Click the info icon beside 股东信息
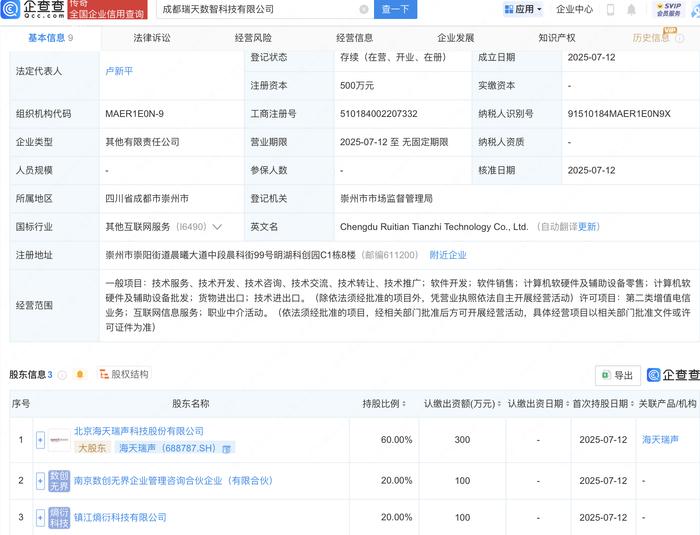 click(x=62, y=375)
